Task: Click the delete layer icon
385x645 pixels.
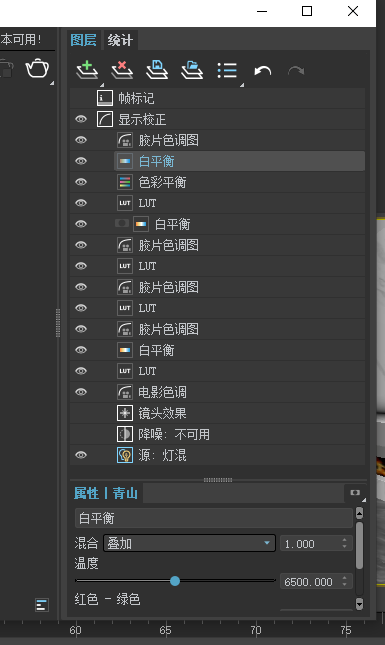Action: pyautogui.click(x=122, y=70)
